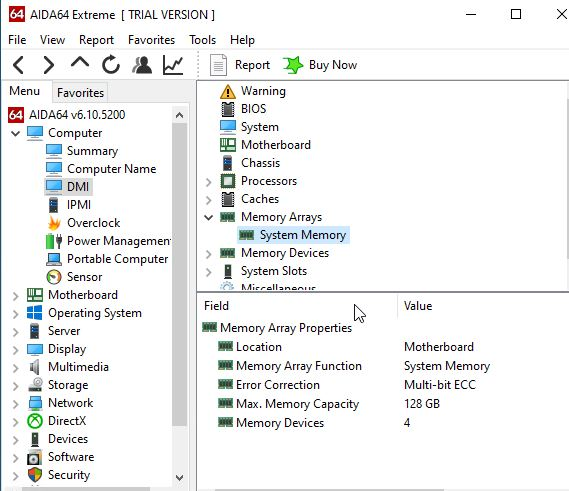Click the Sensor gauge icon

tap(54, 277)
